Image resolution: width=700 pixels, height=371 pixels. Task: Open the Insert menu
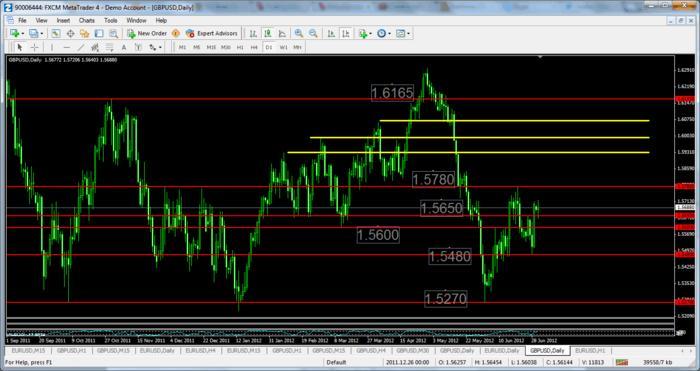[63, 21]
